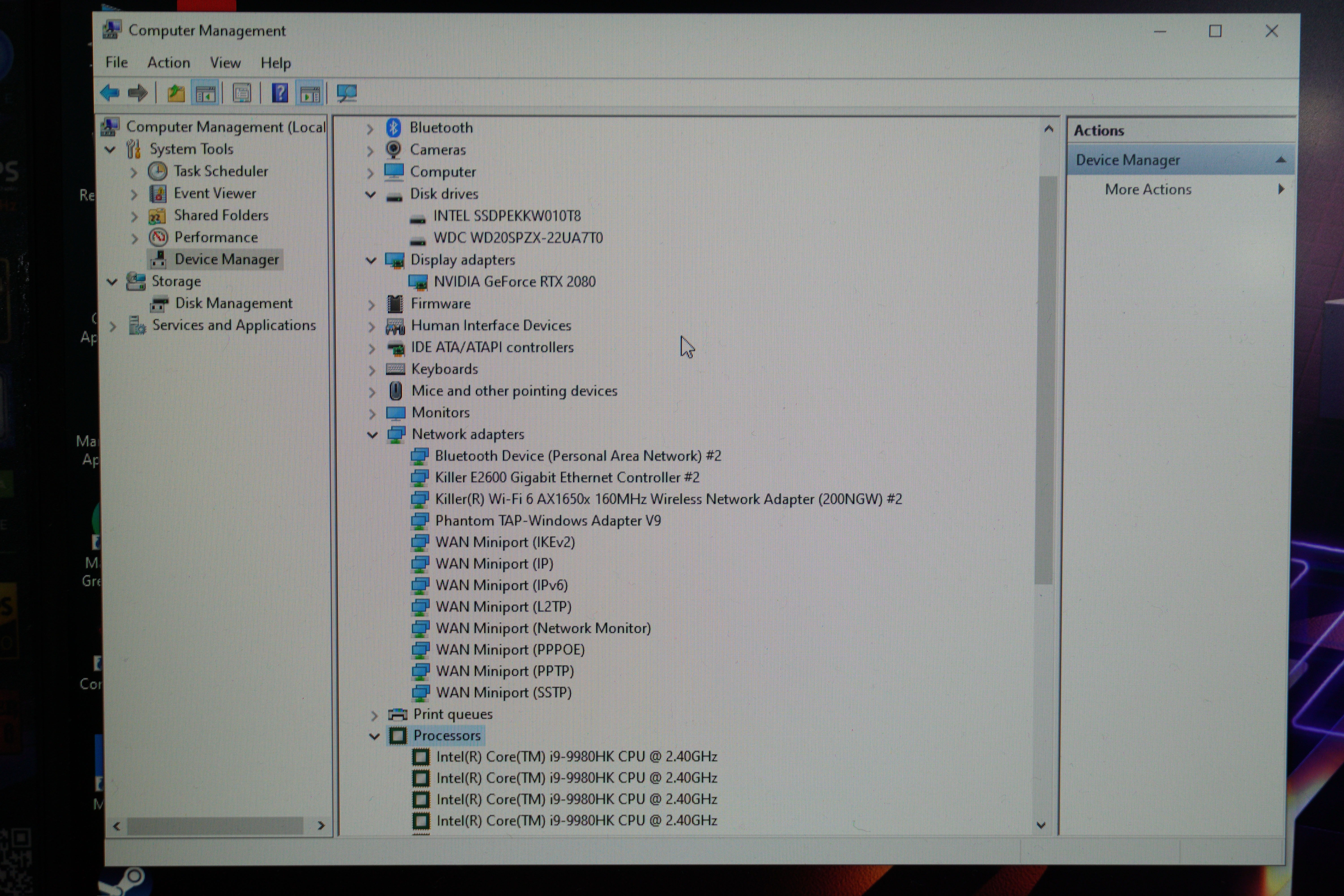The image size is (1344, 896).
Task: Select Disk Management in the left tree
Action: pos(233,304)
